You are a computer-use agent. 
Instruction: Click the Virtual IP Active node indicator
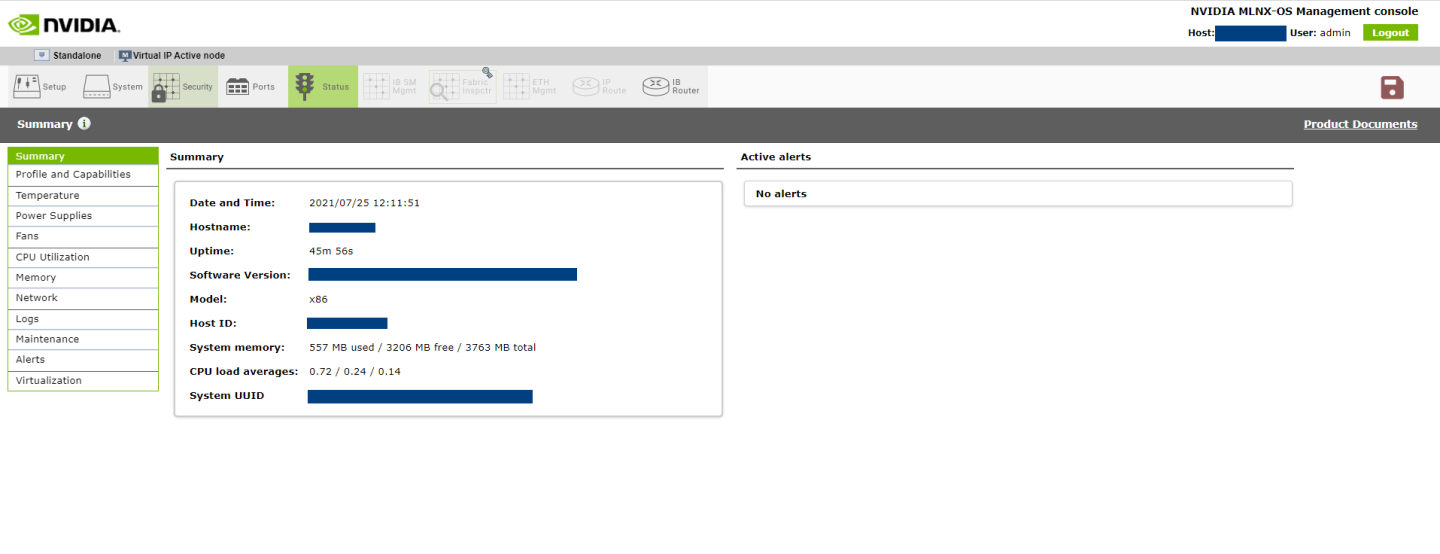click(x=171, y=56)
